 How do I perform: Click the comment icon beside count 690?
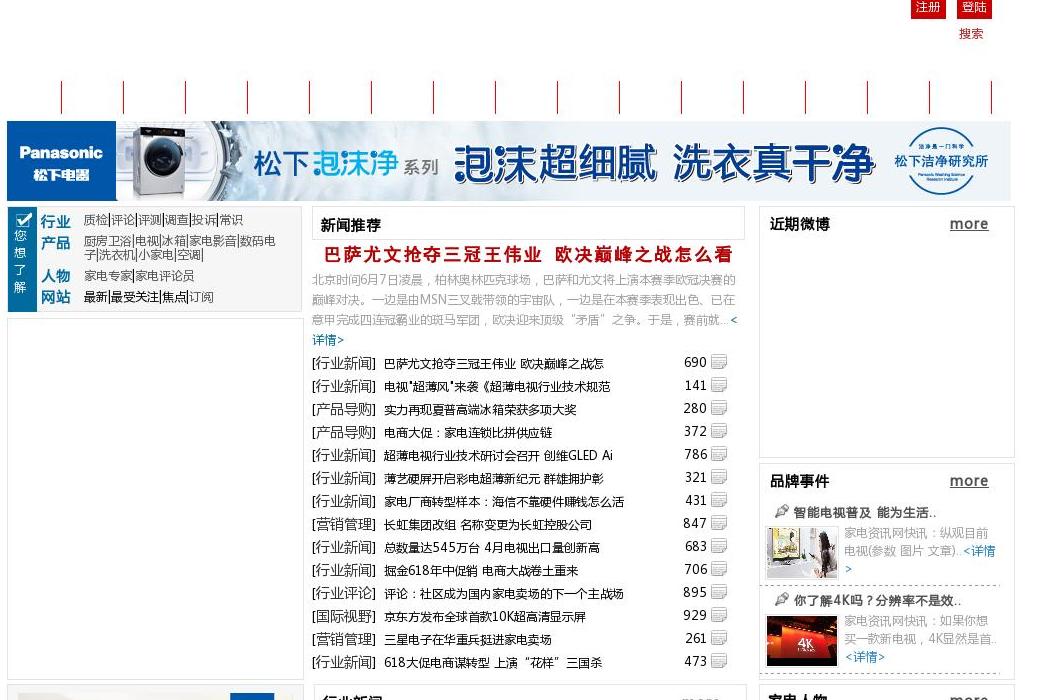tap(718, 362)
